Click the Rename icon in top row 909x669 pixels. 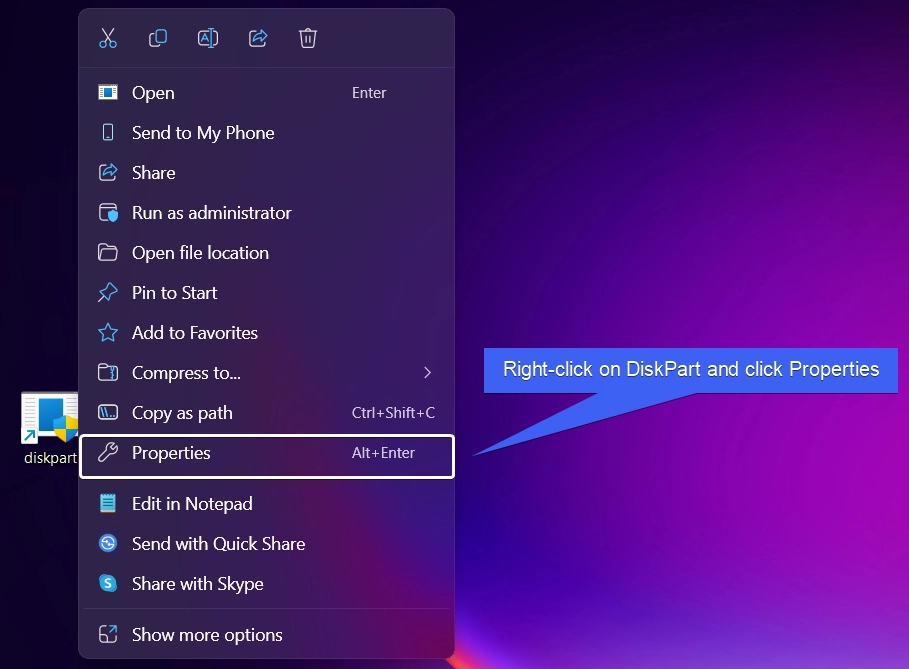[x=208, y=38]
